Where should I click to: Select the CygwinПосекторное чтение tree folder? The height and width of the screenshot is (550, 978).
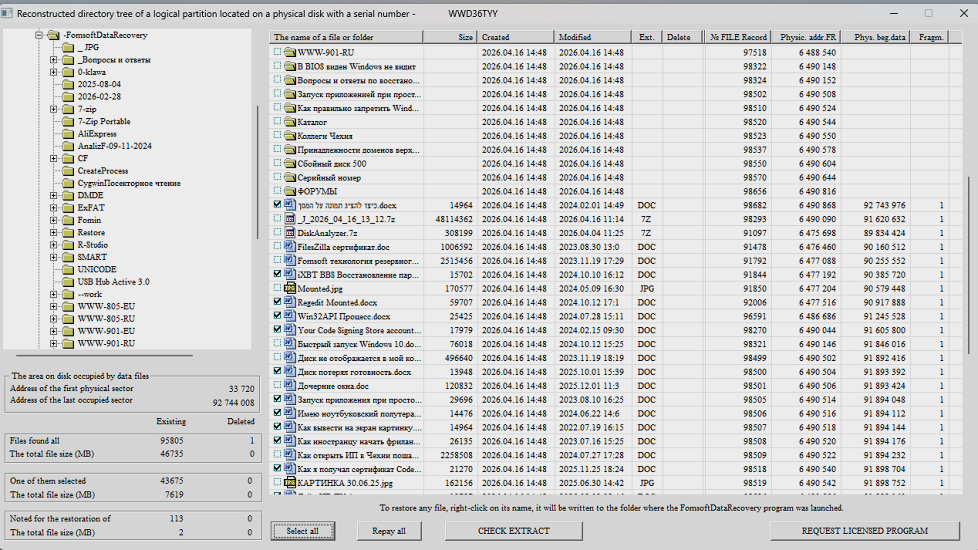tap(129, 183)
